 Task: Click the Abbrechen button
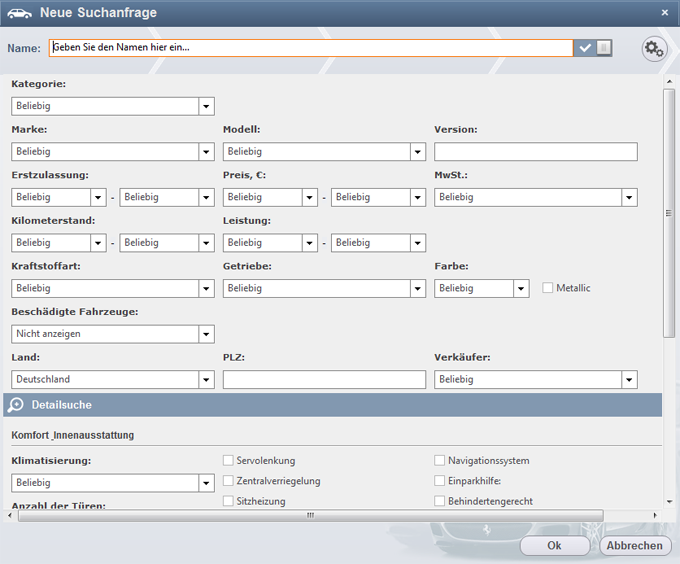click(x=634, y=546)
